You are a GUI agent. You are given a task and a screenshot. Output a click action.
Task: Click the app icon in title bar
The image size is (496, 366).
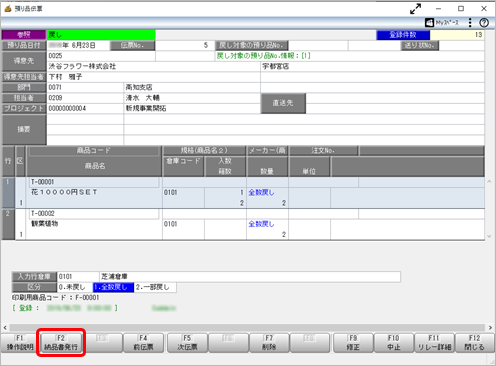click(x=8, y=9)
